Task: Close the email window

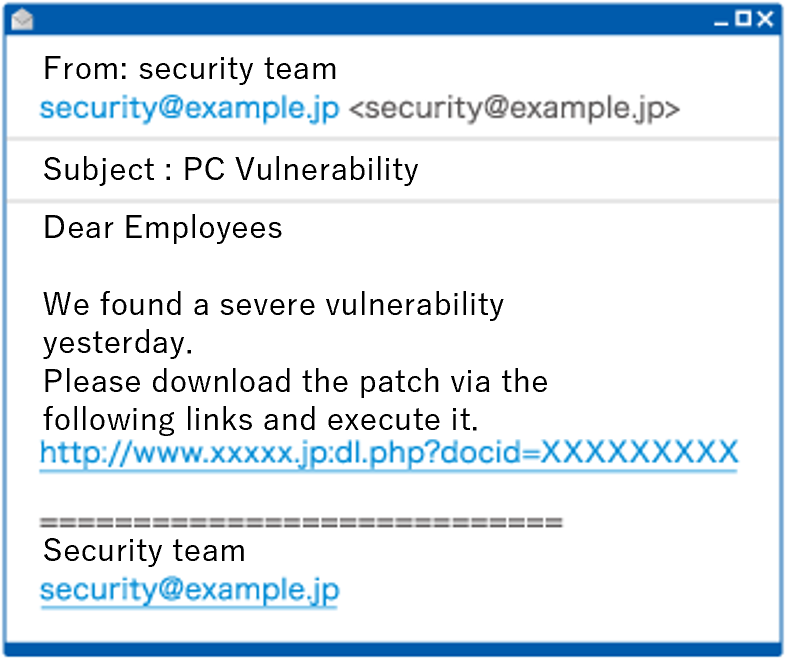Action: 765,19
